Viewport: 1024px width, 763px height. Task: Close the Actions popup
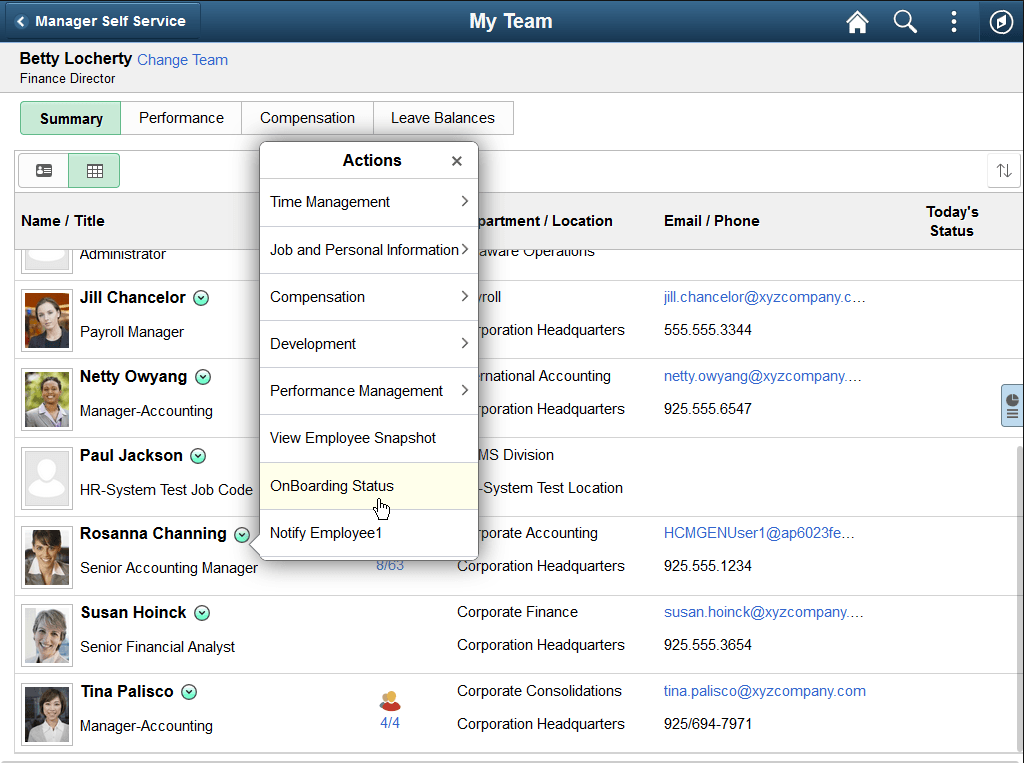[x=457, y=160]
